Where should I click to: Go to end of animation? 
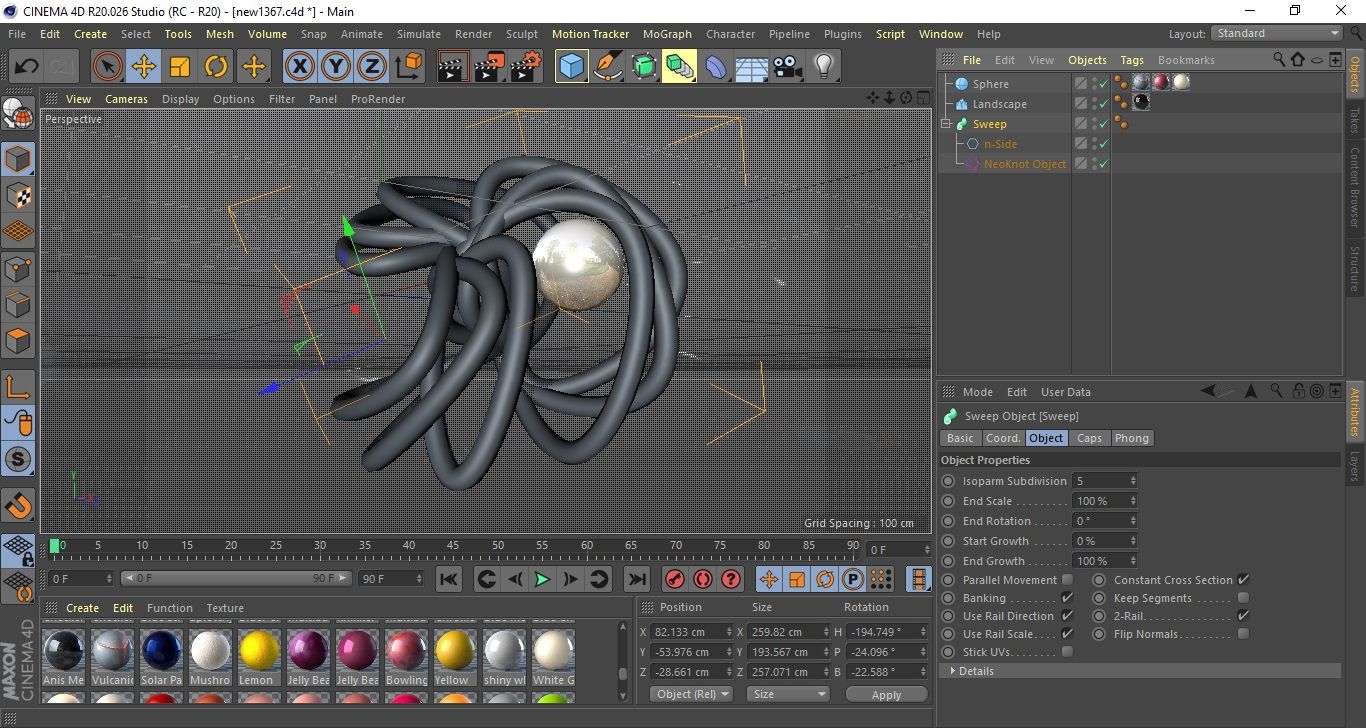(x=636, y=579)
